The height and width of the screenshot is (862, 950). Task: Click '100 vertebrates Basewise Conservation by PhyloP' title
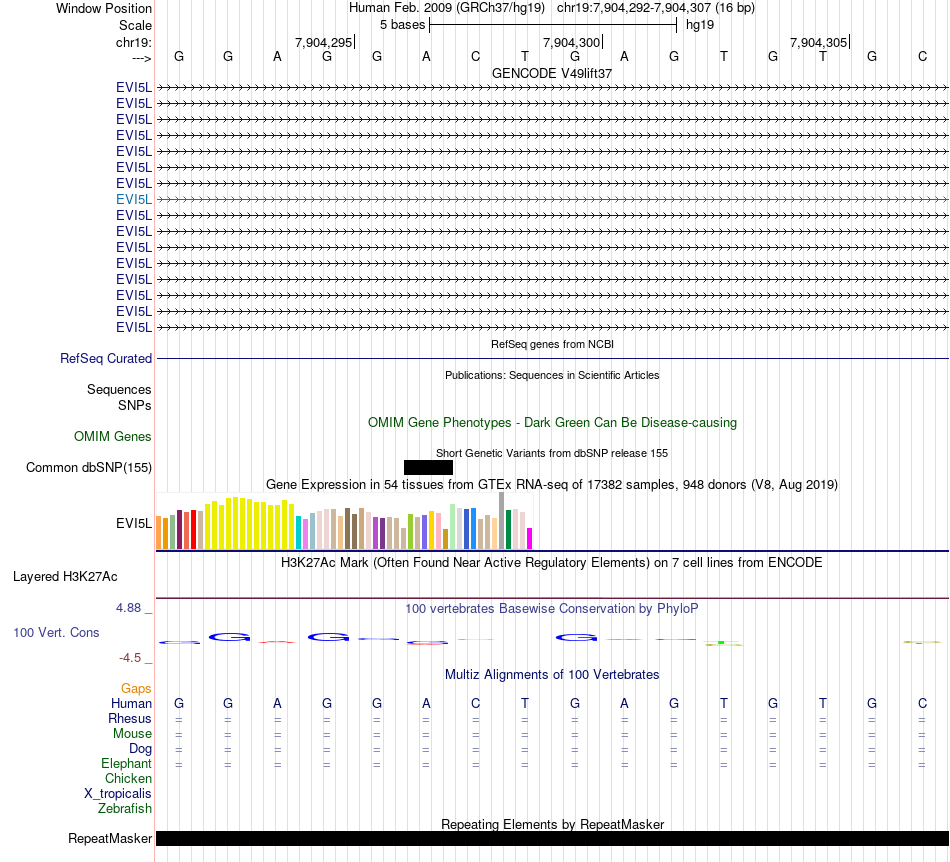(552, 608)
